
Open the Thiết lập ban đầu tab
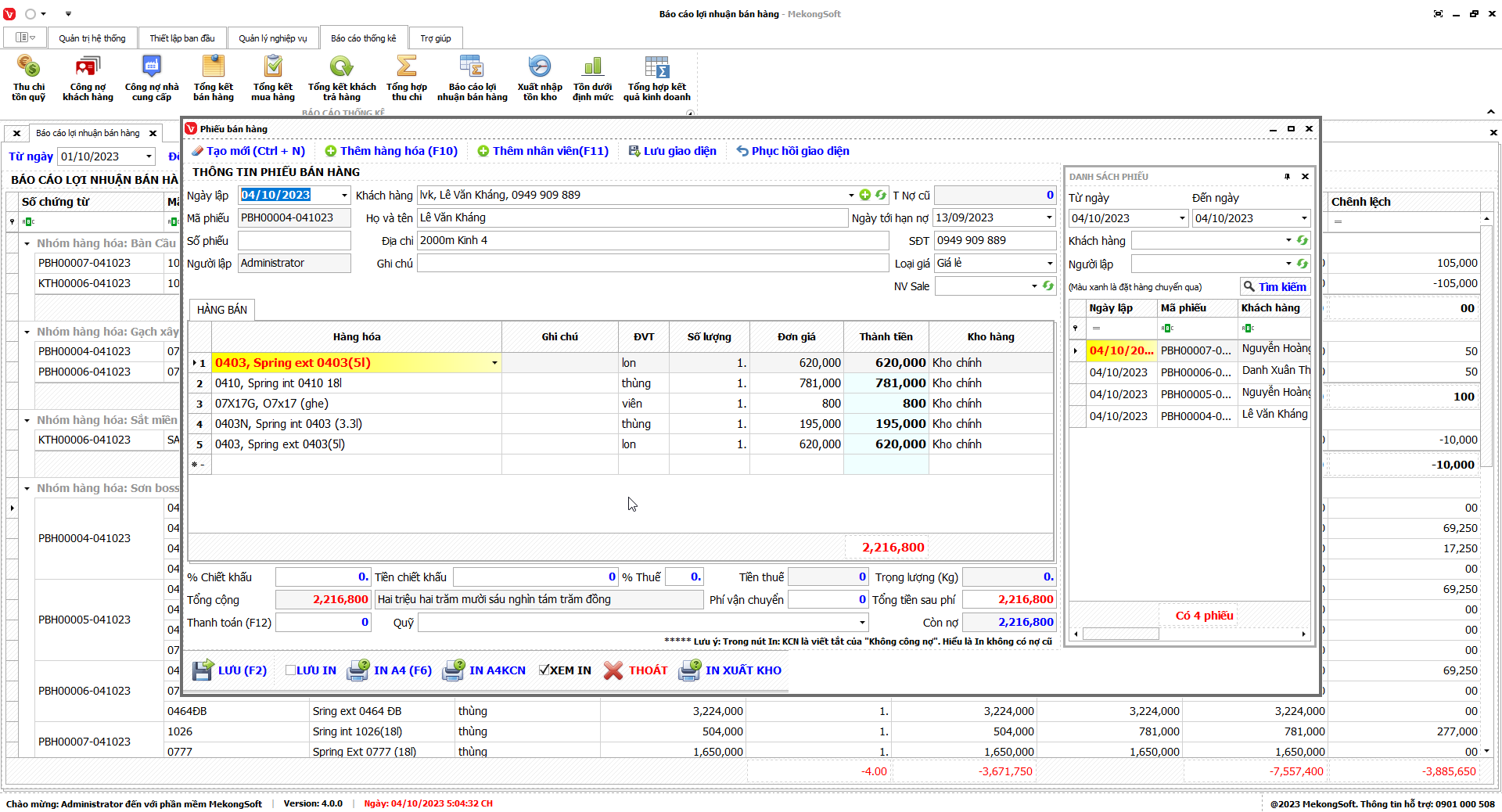point(181,38)
